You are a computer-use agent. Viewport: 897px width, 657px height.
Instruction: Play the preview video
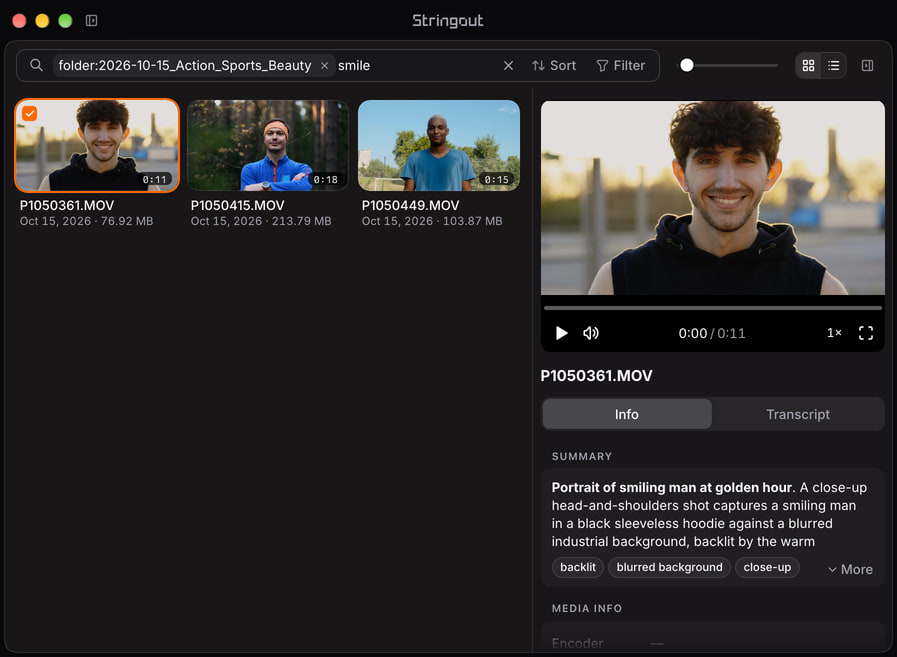click(562, 333)
